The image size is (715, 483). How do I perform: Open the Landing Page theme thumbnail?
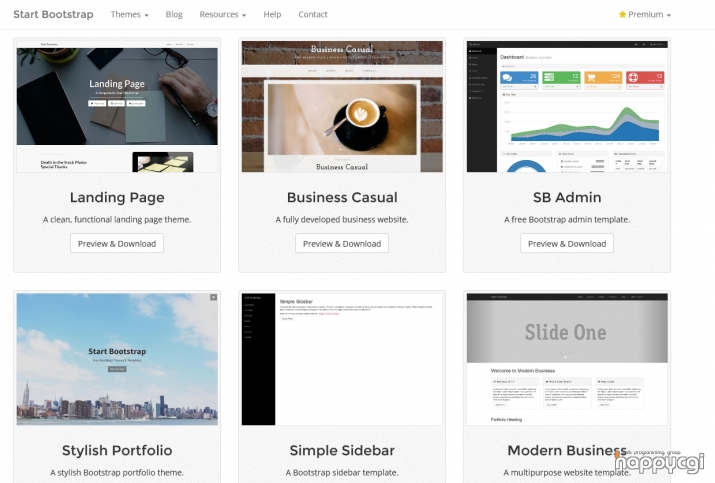[117, 107]
